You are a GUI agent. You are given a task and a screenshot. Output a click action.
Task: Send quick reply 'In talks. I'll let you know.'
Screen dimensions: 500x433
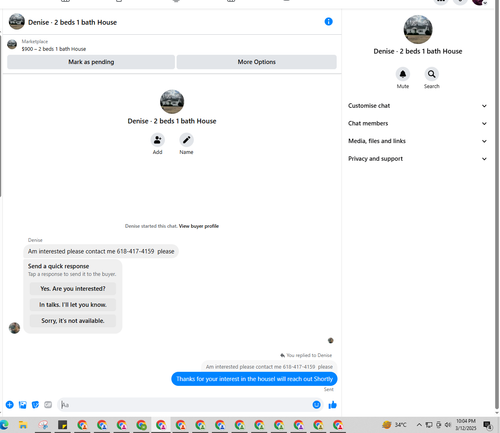[73, 305]
